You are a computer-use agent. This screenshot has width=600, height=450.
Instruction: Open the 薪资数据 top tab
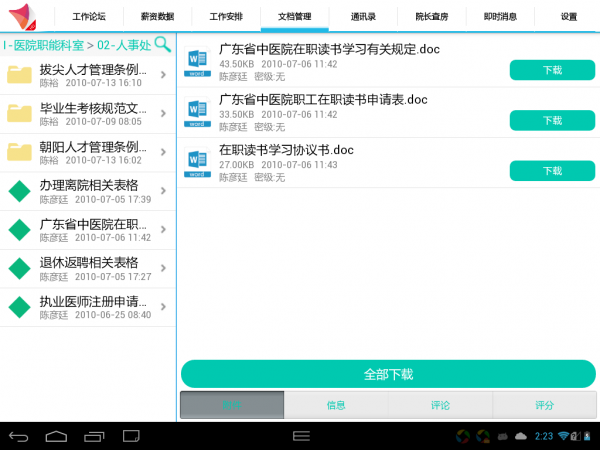[x=158, y=17]
